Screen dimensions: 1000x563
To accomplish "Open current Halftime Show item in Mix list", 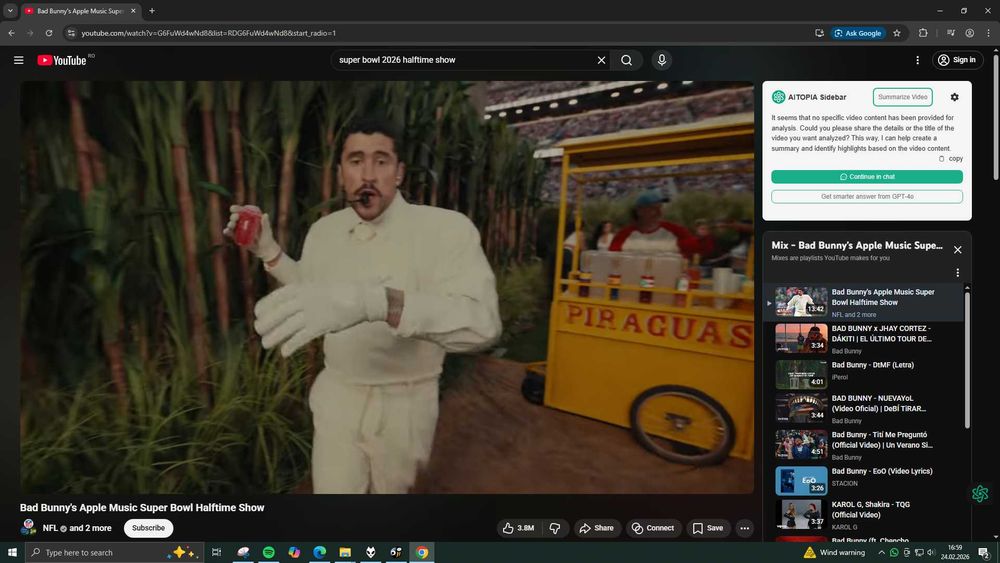I will pos(865,302).
